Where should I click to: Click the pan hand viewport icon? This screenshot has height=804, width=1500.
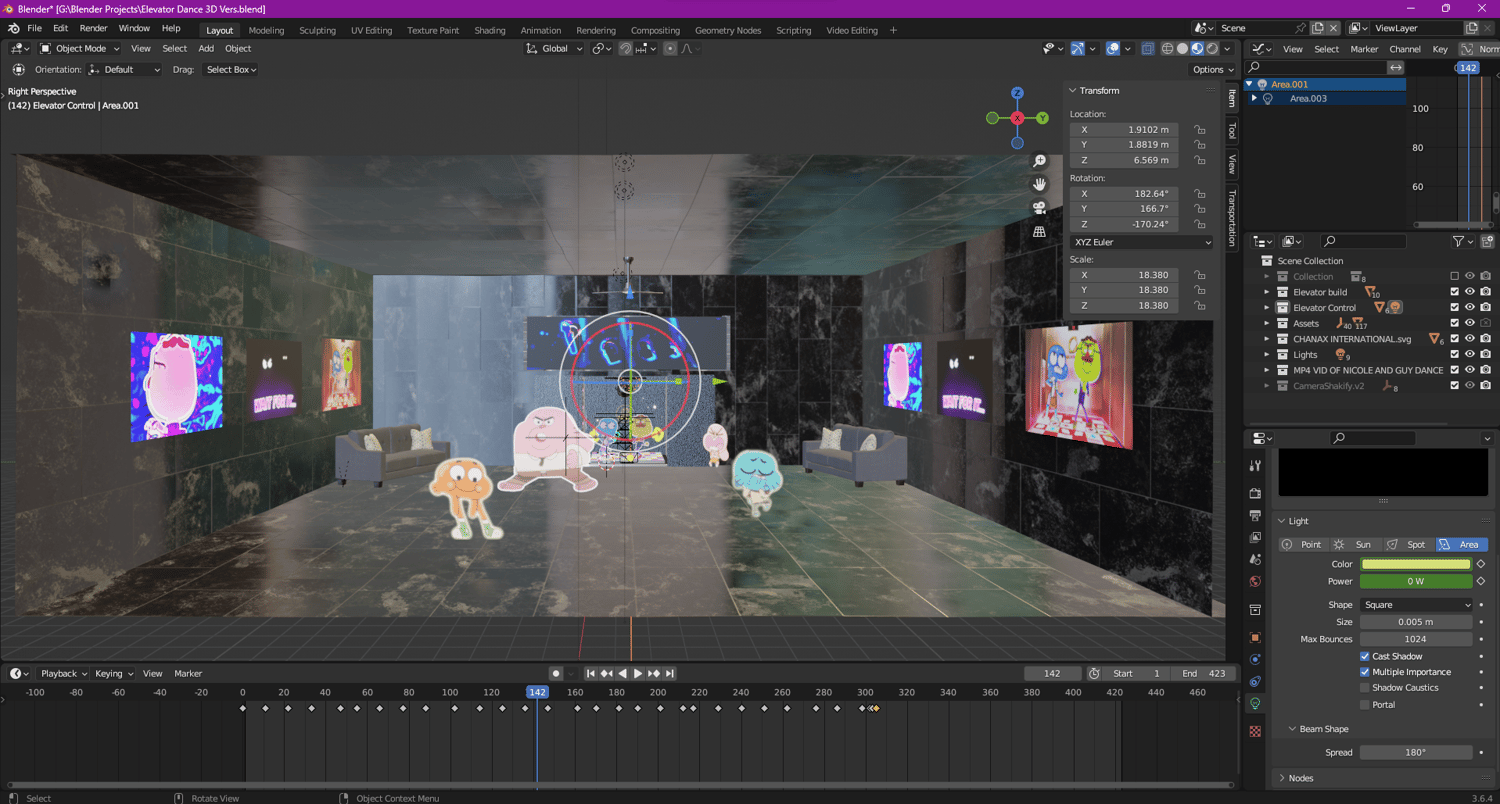pos(1039,184)
